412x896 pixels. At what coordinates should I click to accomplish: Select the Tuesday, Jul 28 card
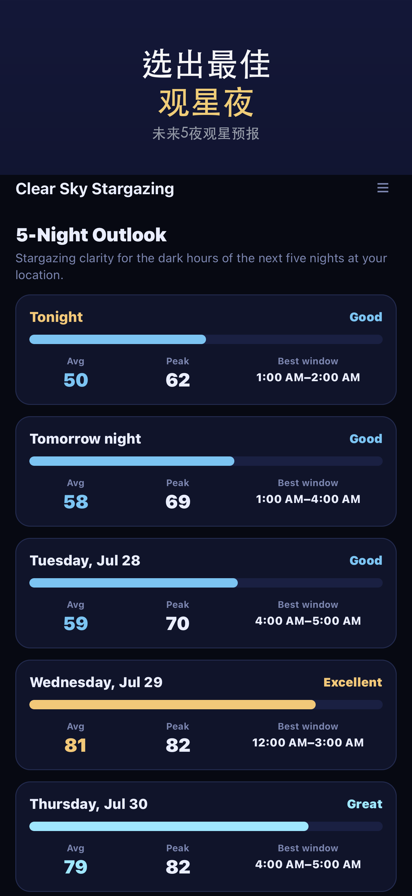pos(206,593)
